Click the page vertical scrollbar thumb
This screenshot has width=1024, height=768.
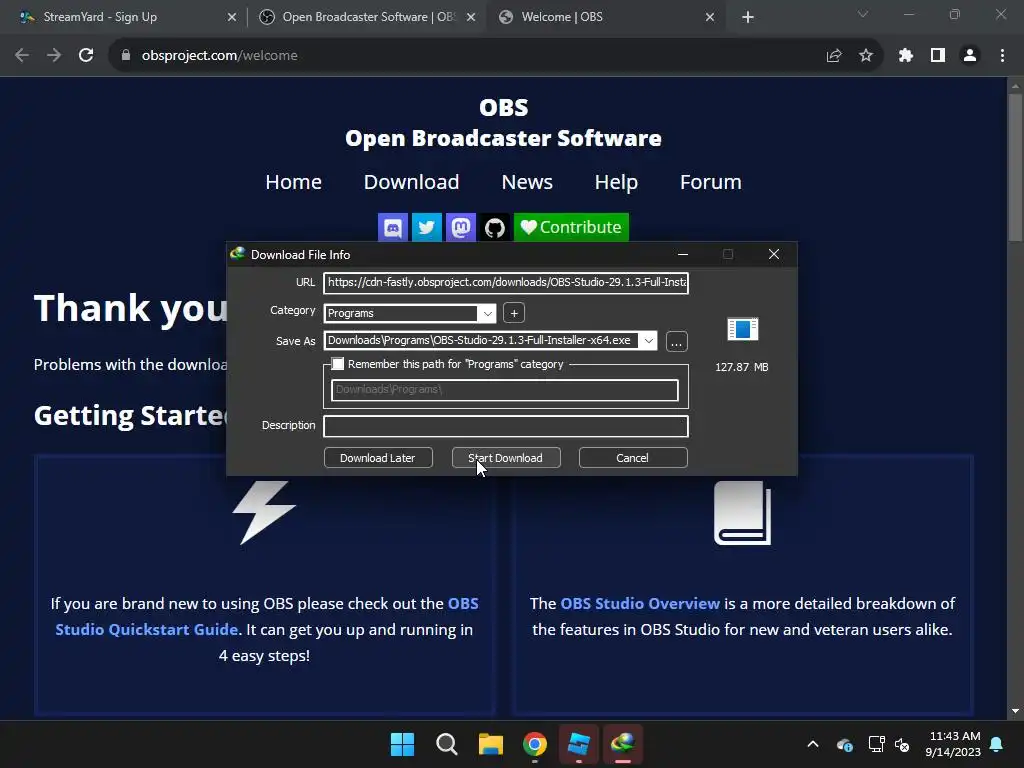[1015, 168]
